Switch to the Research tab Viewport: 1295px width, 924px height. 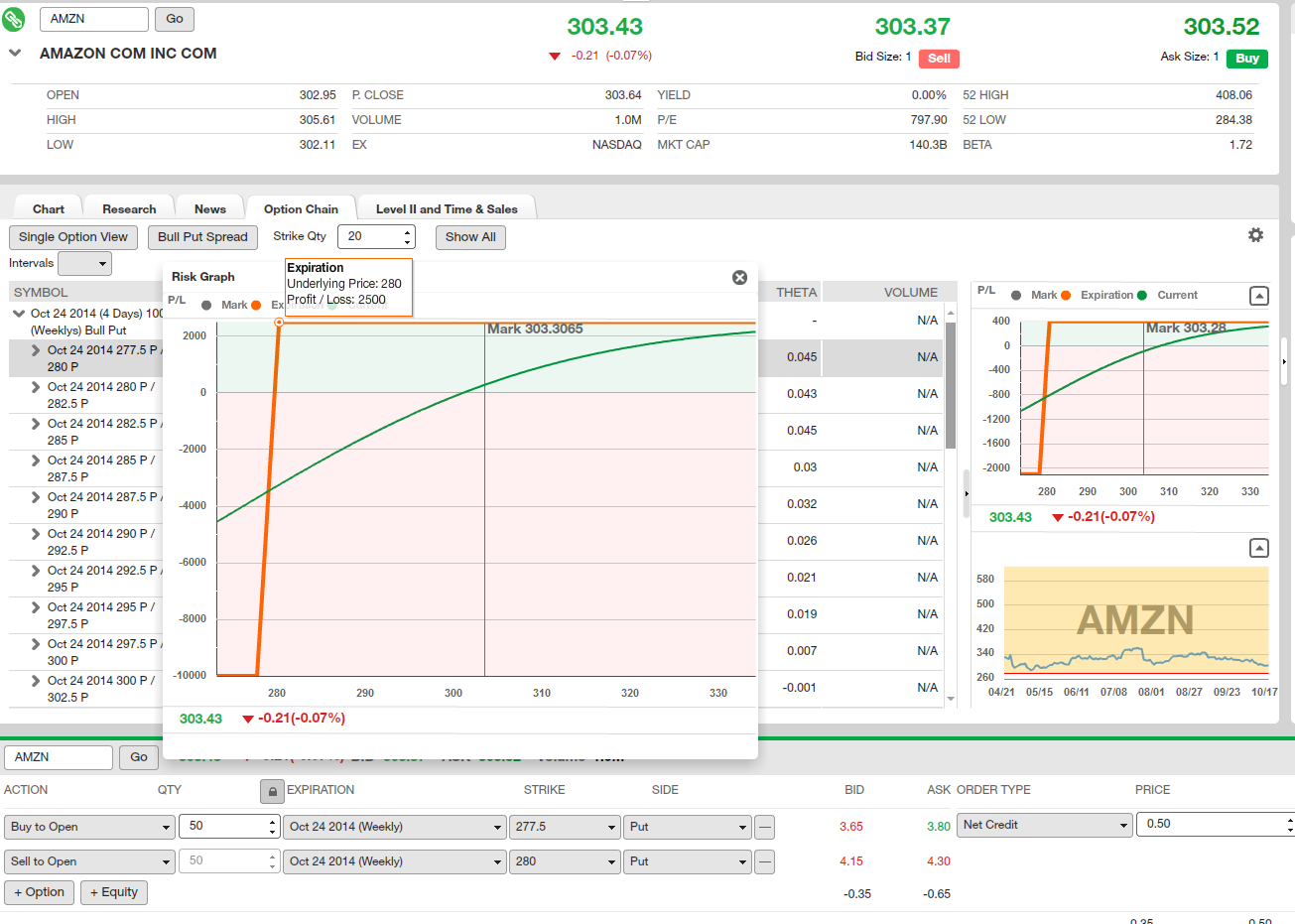[129, 208]
